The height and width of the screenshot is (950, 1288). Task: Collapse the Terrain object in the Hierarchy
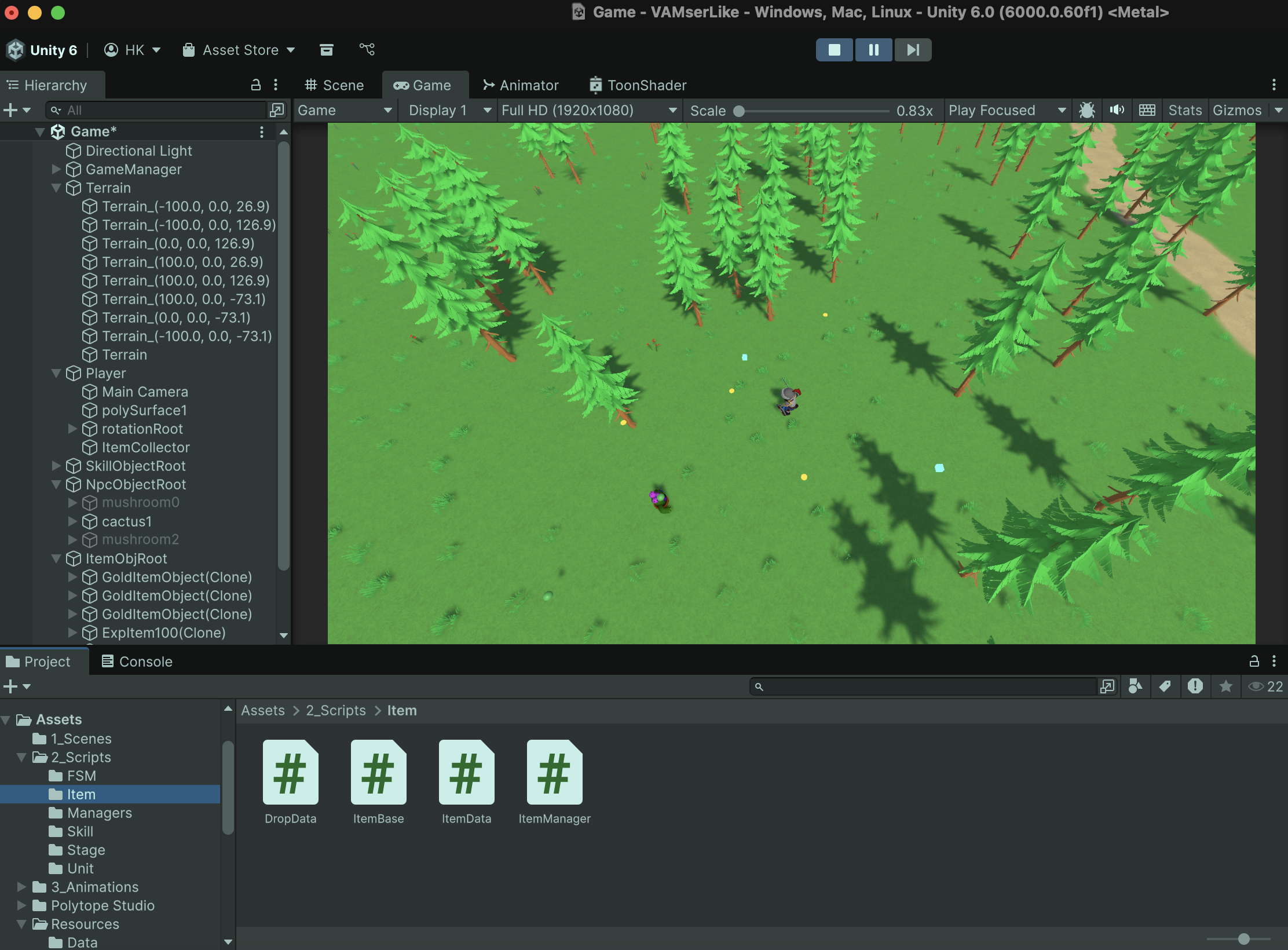56,188
